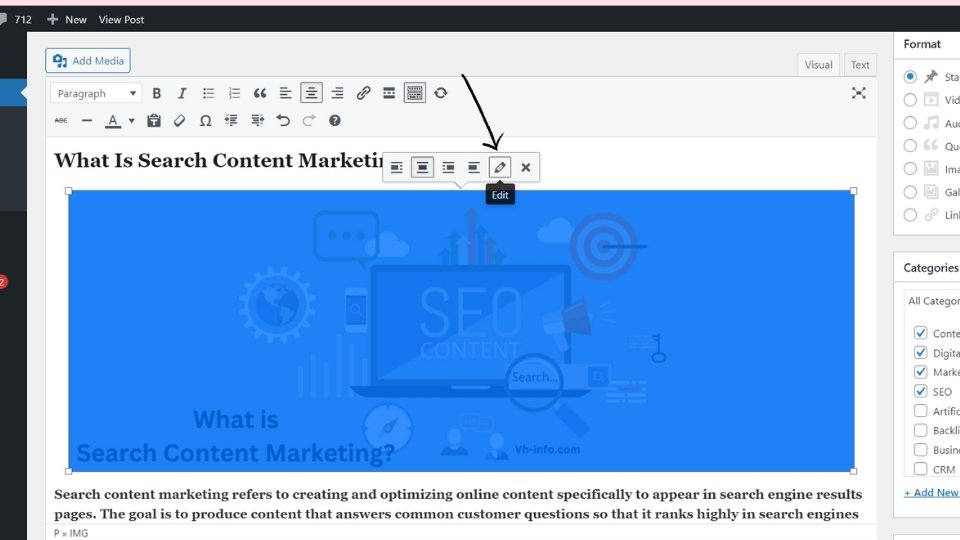This screenshot has height=540, width=960.
Task: Open keyboard shortcuts help icon
Action: coord(334,121)
